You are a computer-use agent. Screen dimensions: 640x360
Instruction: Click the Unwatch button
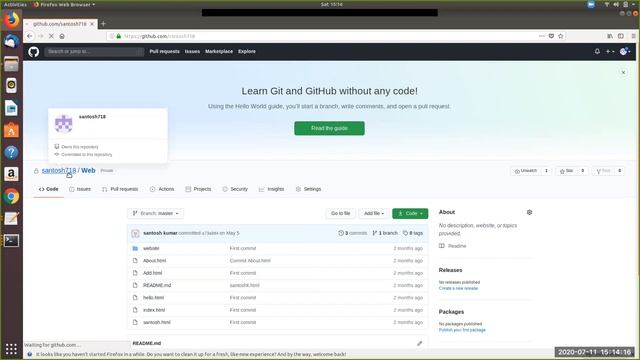[526, 171]
